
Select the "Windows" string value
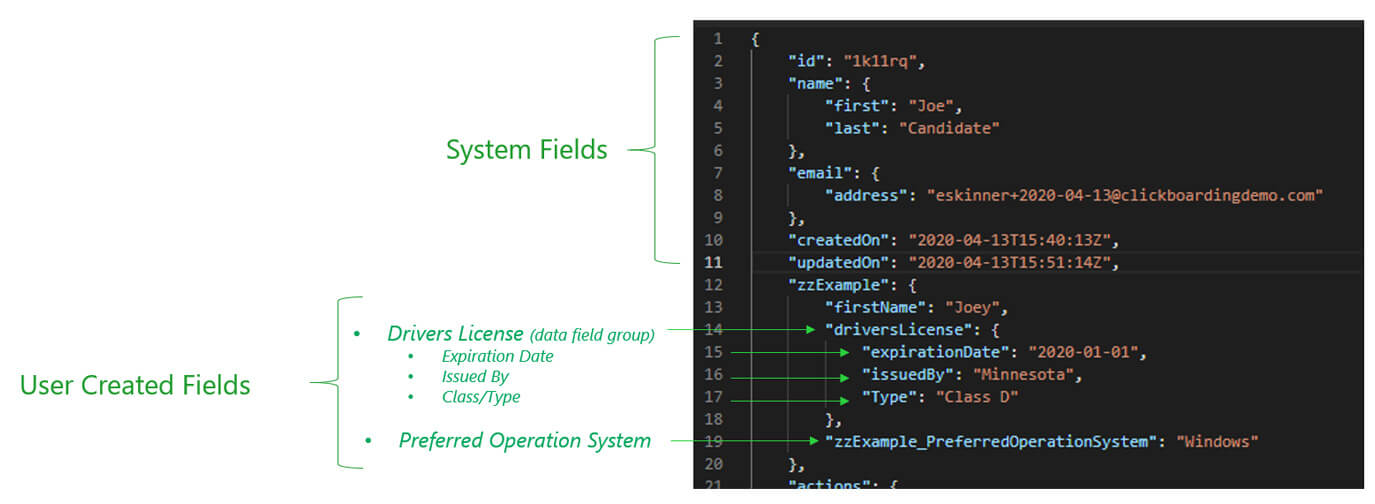click(x=1217, y=441)
